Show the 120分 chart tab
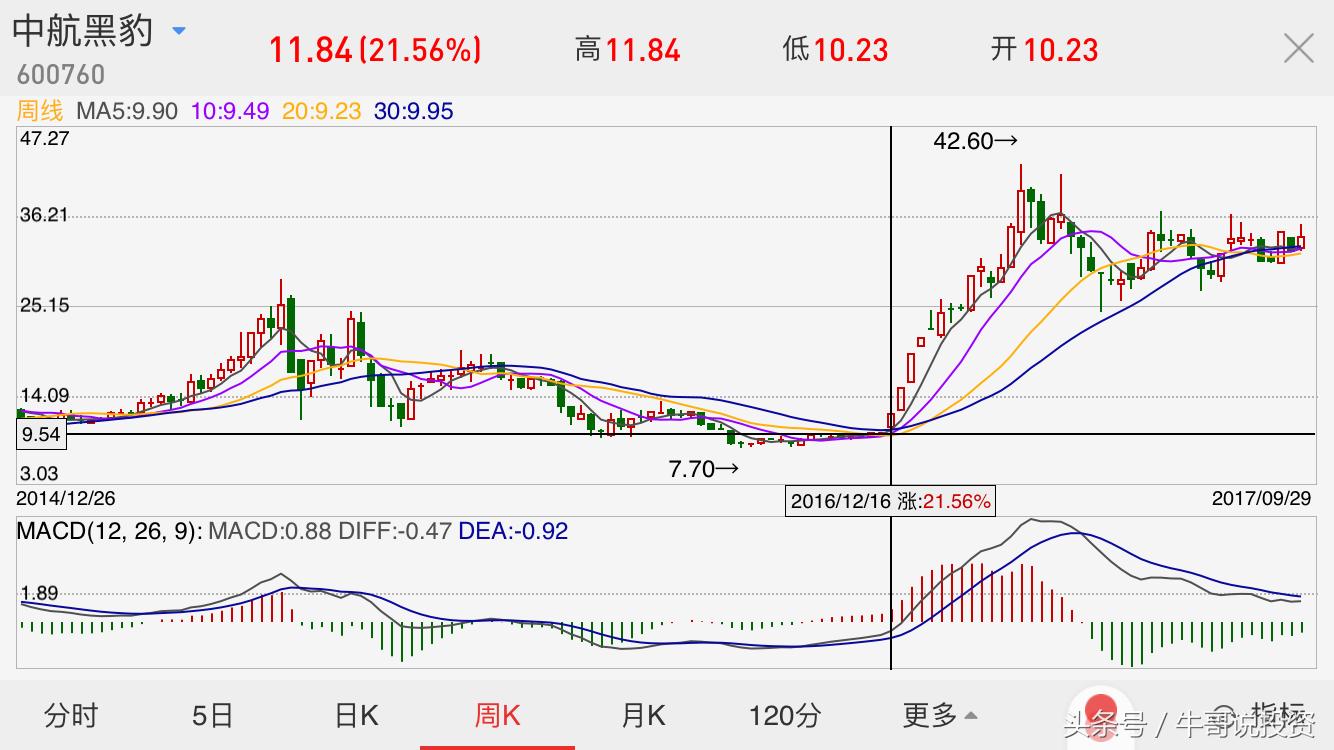This screenshot has height=750, width=1334. (x=785, y=715)
